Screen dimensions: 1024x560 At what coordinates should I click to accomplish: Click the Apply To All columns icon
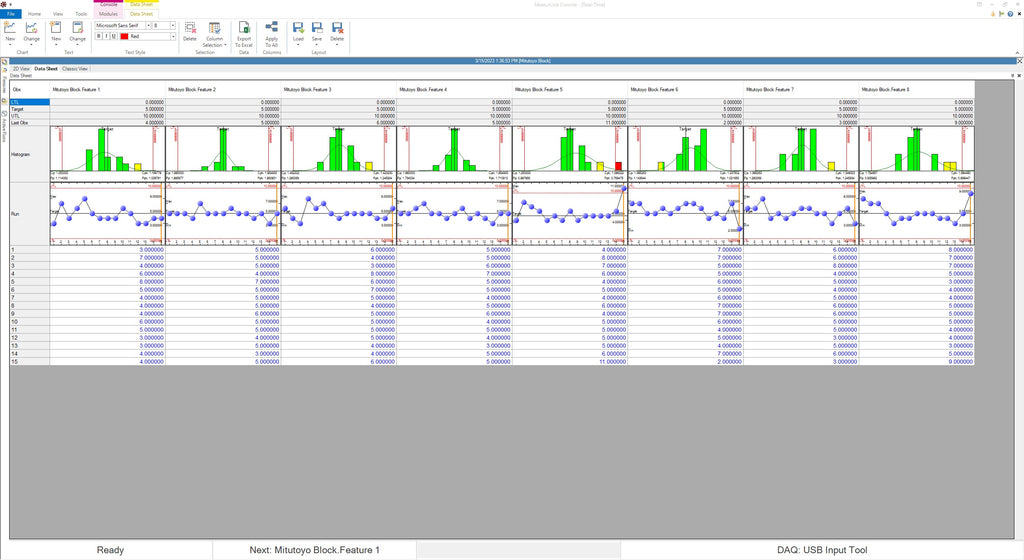272,27
